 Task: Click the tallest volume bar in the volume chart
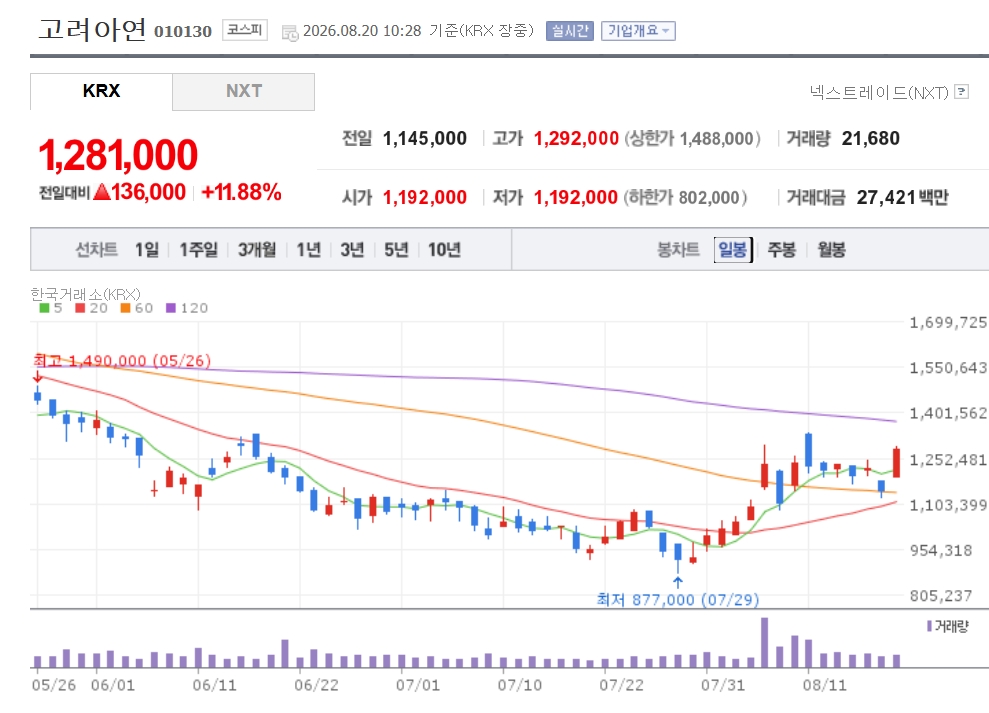tap(764, 642)
